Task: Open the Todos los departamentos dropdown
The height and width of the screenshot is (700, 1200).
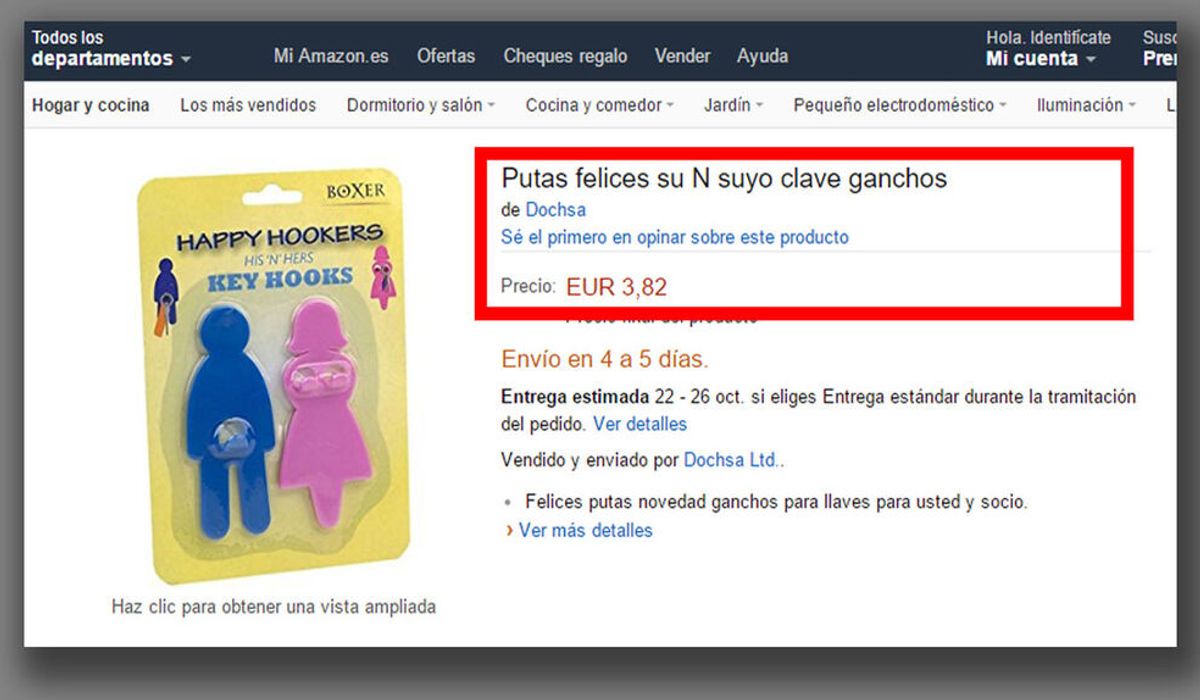Action: click(110, 48)
